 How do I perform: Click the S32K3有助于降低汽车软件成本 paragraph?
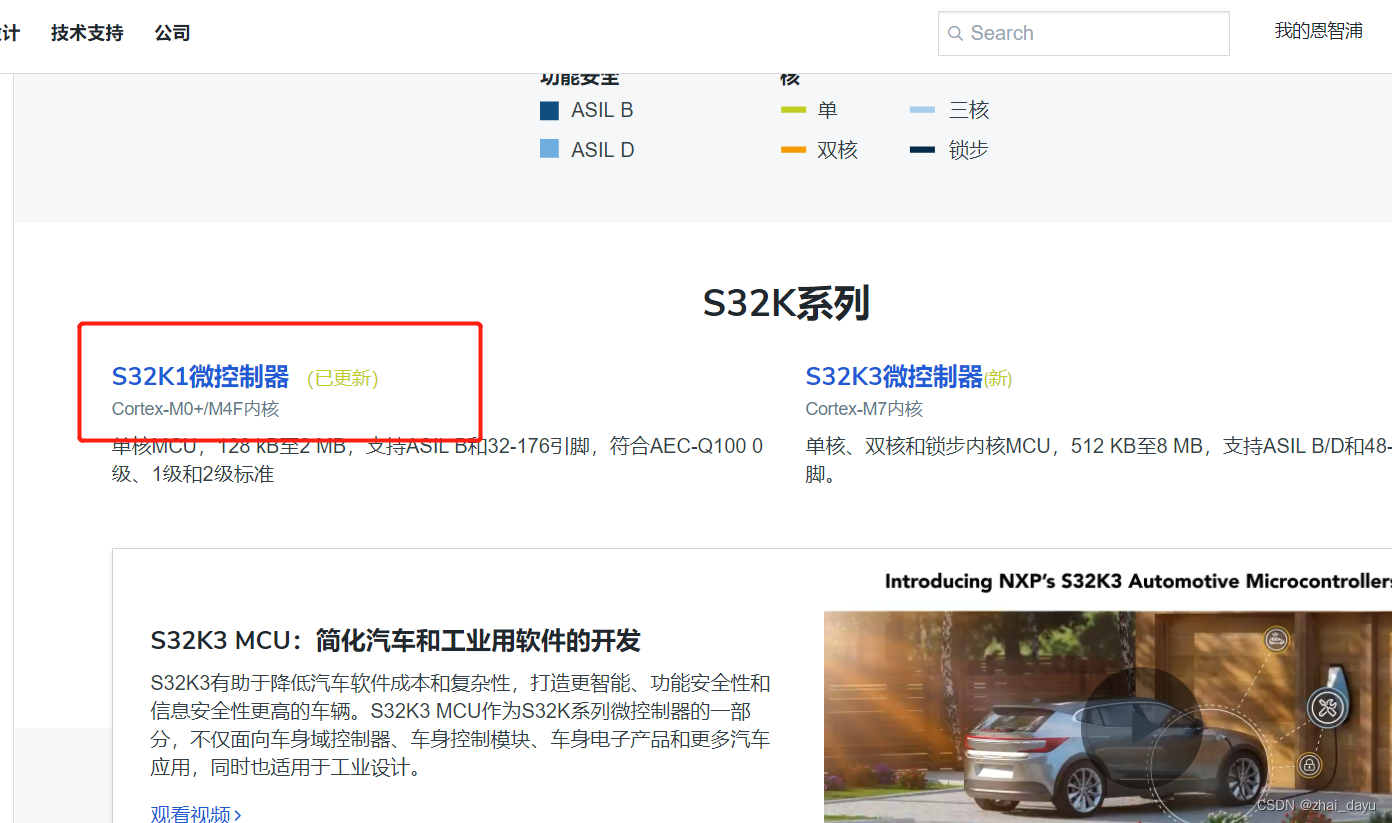click(x=460, y=726)
